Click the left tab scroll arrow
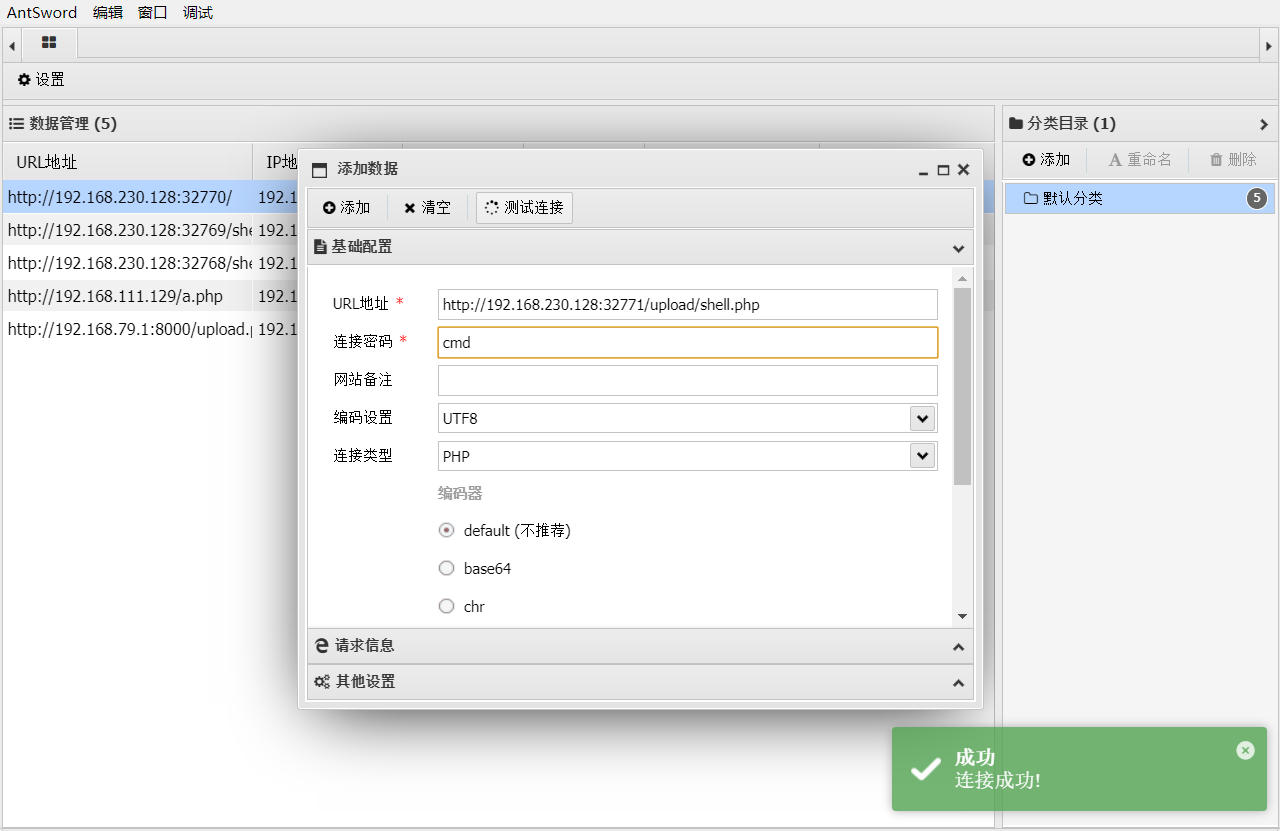This screenshot has height=831, width=1280. coord(11,45)
